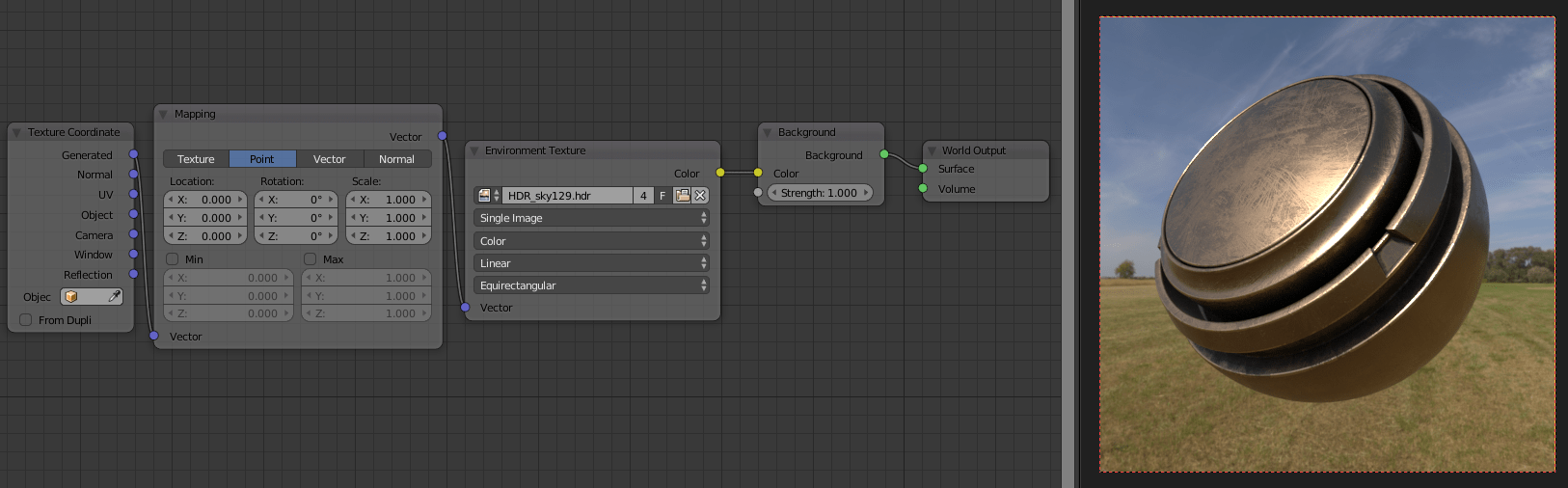
Task: Select the Normal mapping type
Action: coord(397,159)
